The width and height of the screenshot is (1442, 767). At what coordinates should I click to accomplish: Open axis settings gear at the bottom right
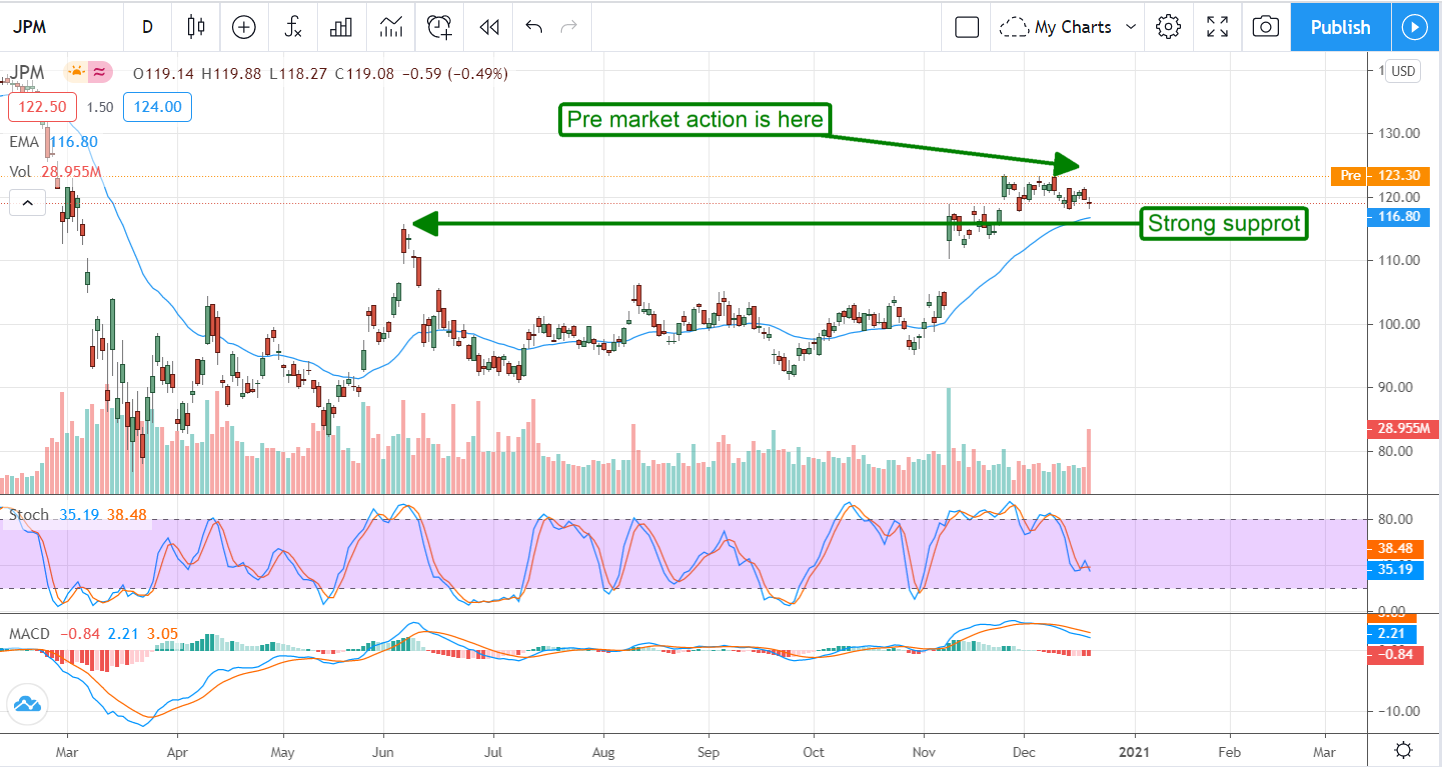1404,750
